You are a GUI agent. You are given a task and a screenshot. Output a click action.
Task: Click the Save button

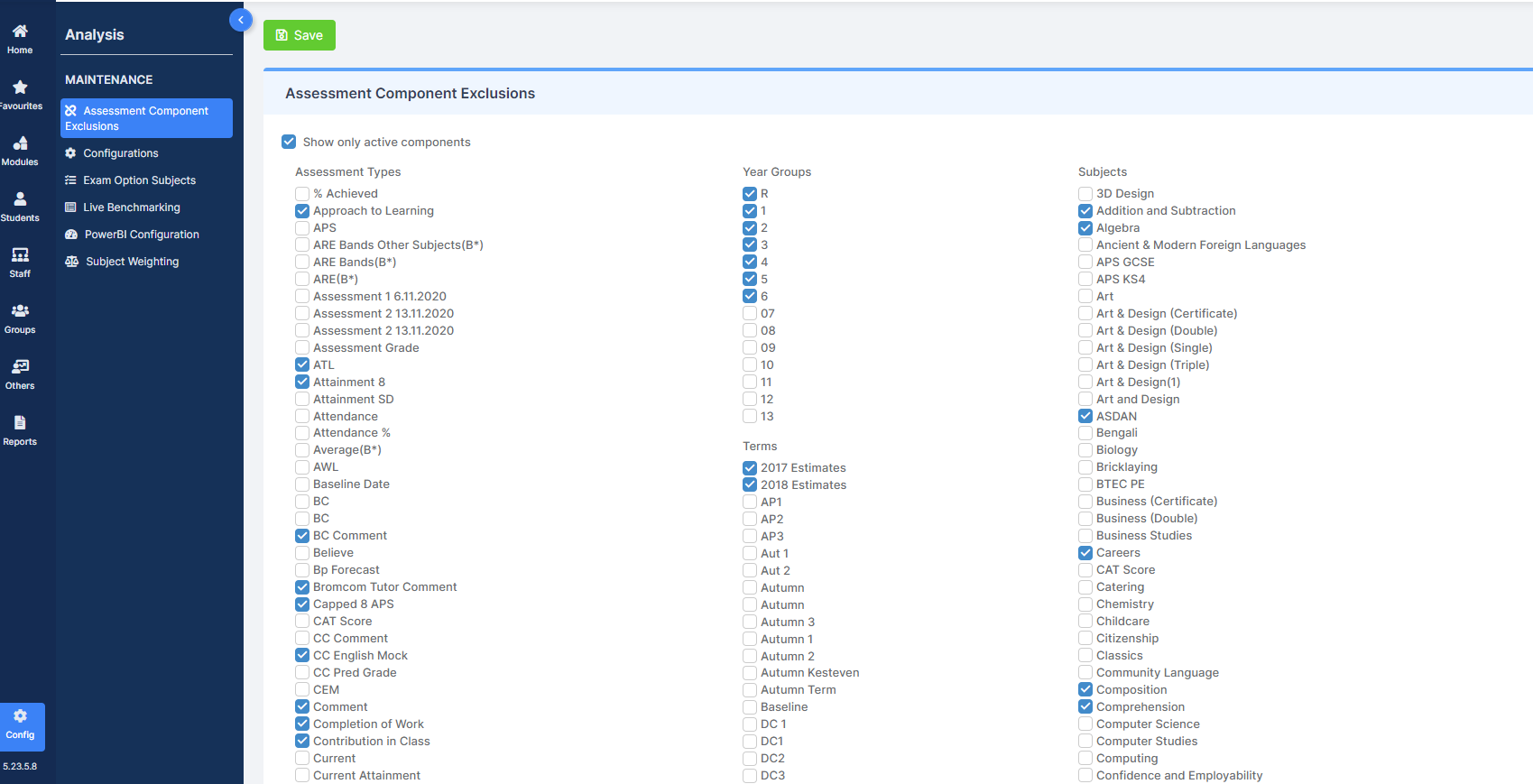point(300,35)
